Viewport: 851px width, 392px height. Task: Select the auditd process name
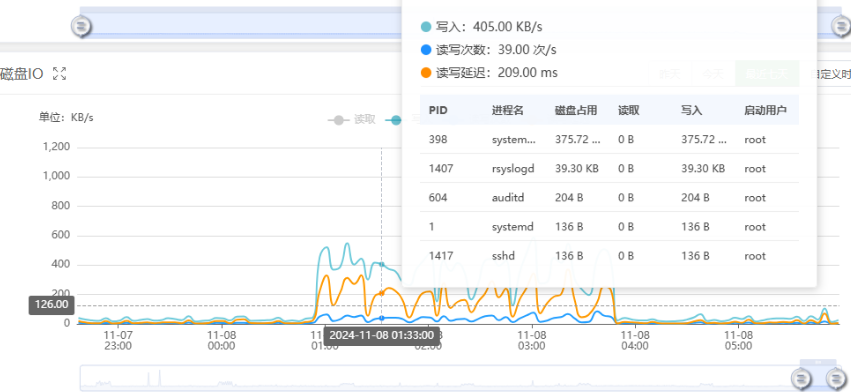[x=507, y=198]
